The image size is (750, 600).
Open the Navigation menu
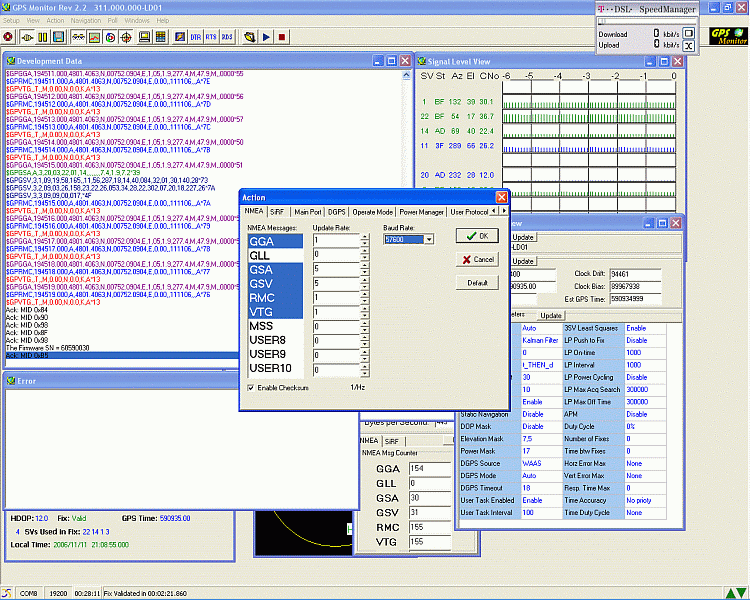coord(86,20)
